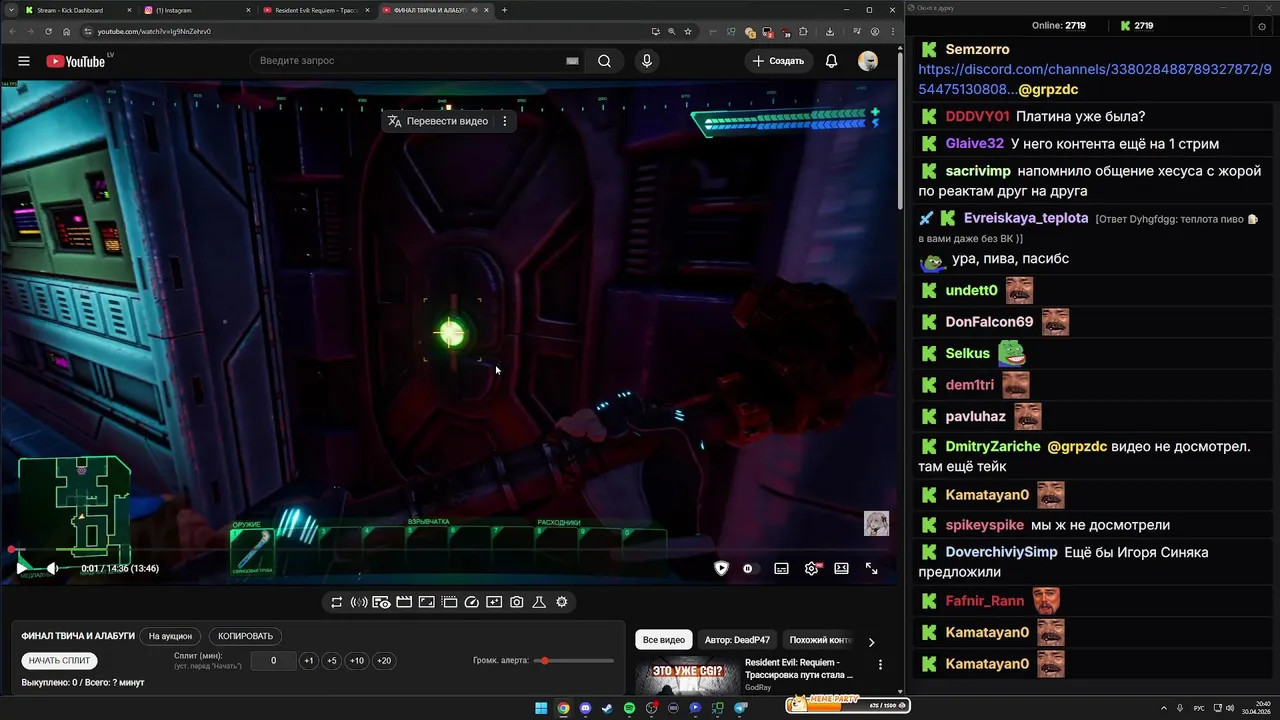
Task: Open YouTube notifications bell
Action: point(831,61)
